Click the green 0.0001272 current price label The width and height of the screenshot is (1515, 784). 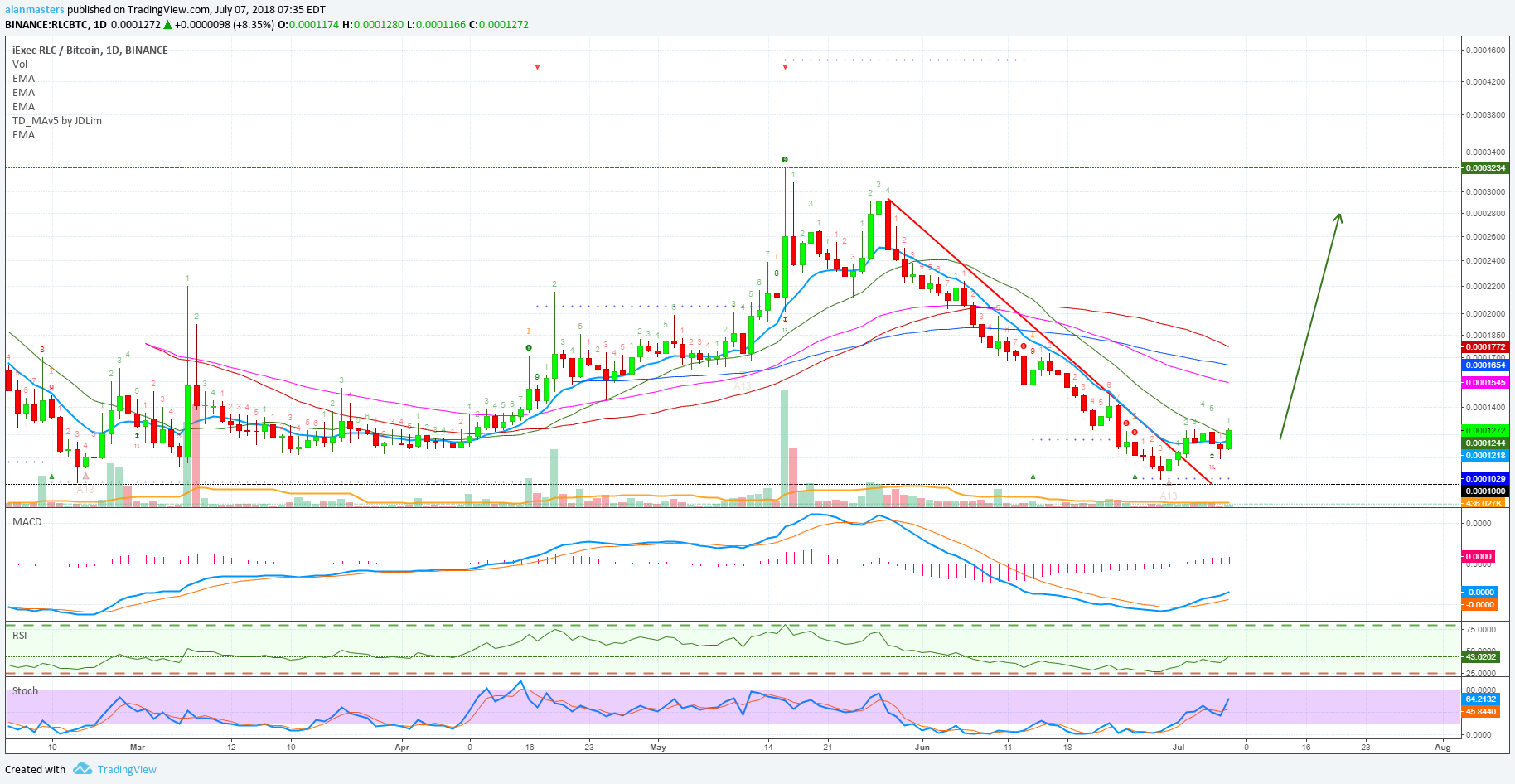click(1485, 431)
